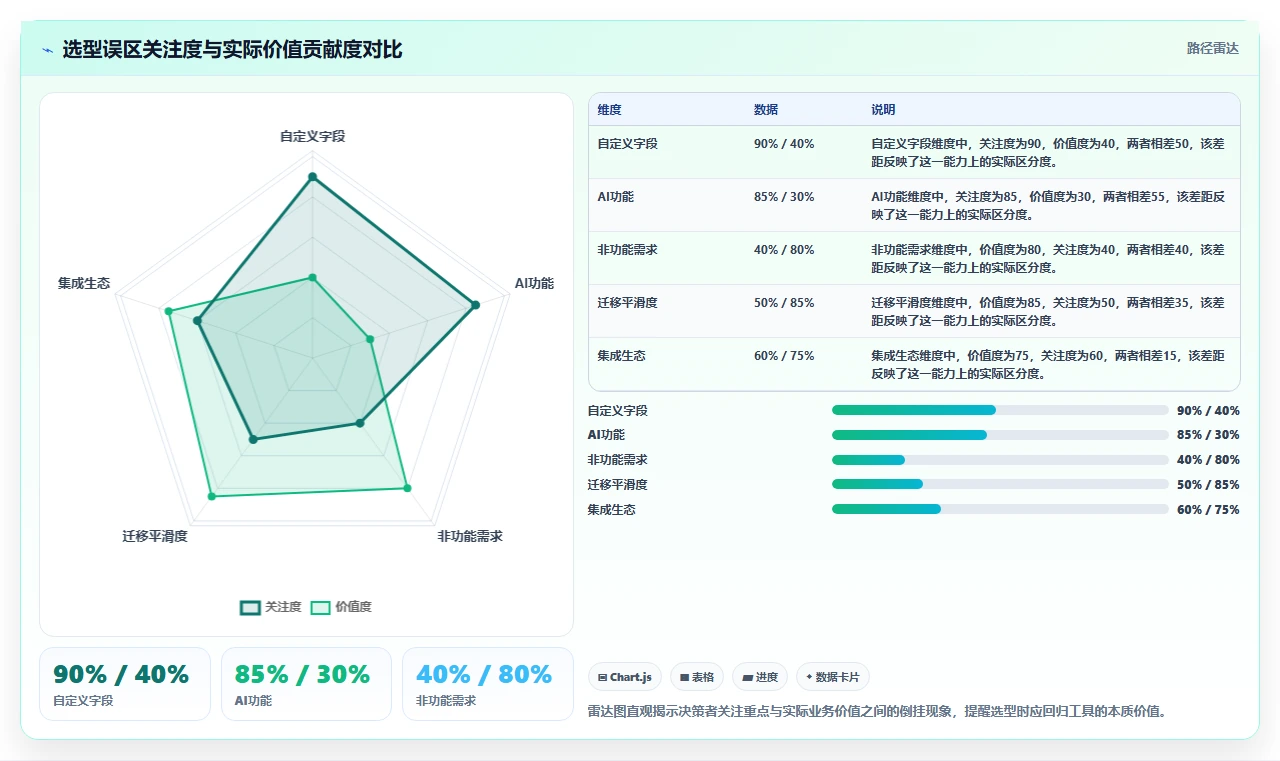Click the 数据 column header
This screenshot has height=761, width=1280.
[766, 110]
